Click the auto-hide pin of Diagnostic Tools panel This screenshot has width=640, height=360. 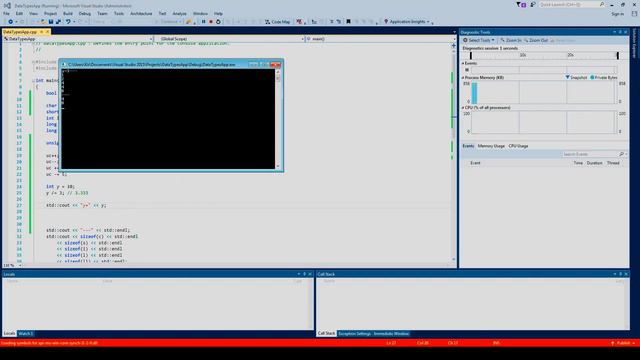click(x=620, y=32)
